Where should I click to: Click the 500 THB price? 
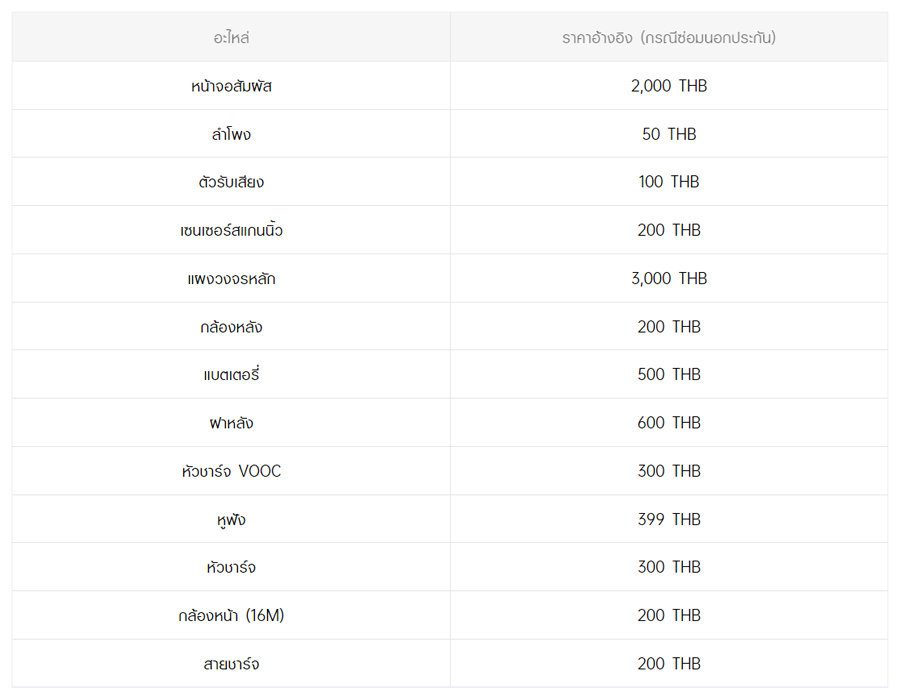pyautogui.click(x=669, y=375)
